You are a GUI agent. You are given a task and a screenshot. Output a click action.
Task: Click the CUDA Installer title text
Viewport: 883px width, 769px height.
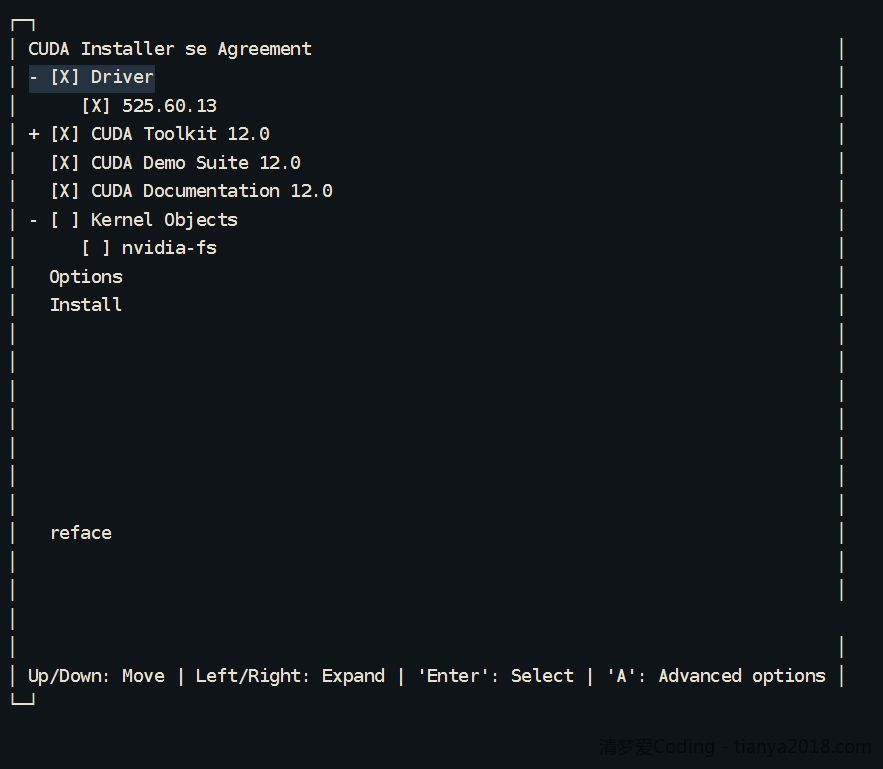[101, 49]
